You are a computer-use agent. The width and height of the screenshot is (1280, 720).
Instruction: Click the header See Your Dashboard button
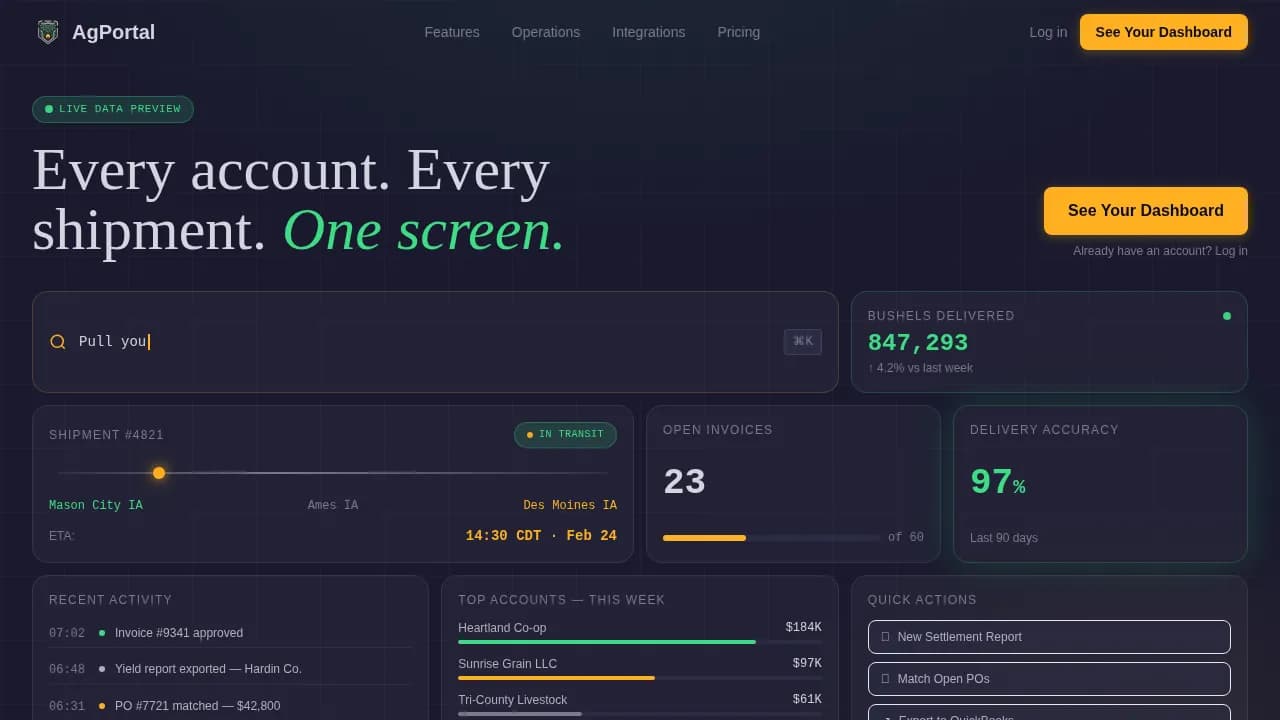(x=1164, y=32)
